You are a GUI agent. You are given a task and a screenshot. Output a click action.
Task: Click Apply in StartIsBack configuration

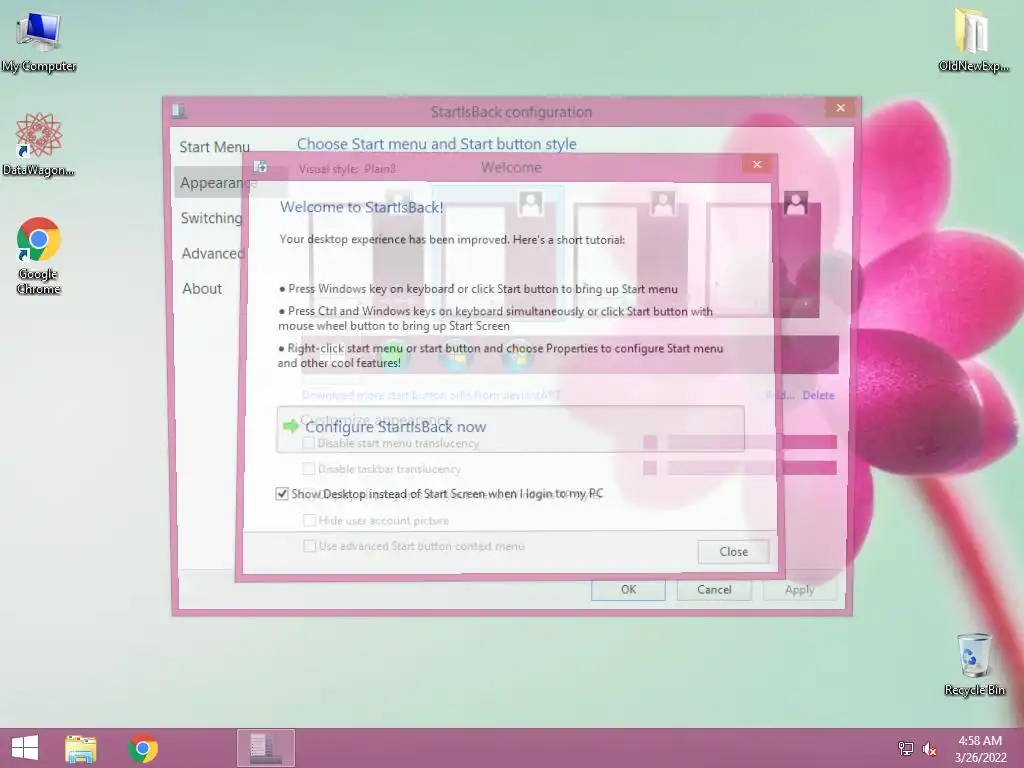click(x=799, y=590)
